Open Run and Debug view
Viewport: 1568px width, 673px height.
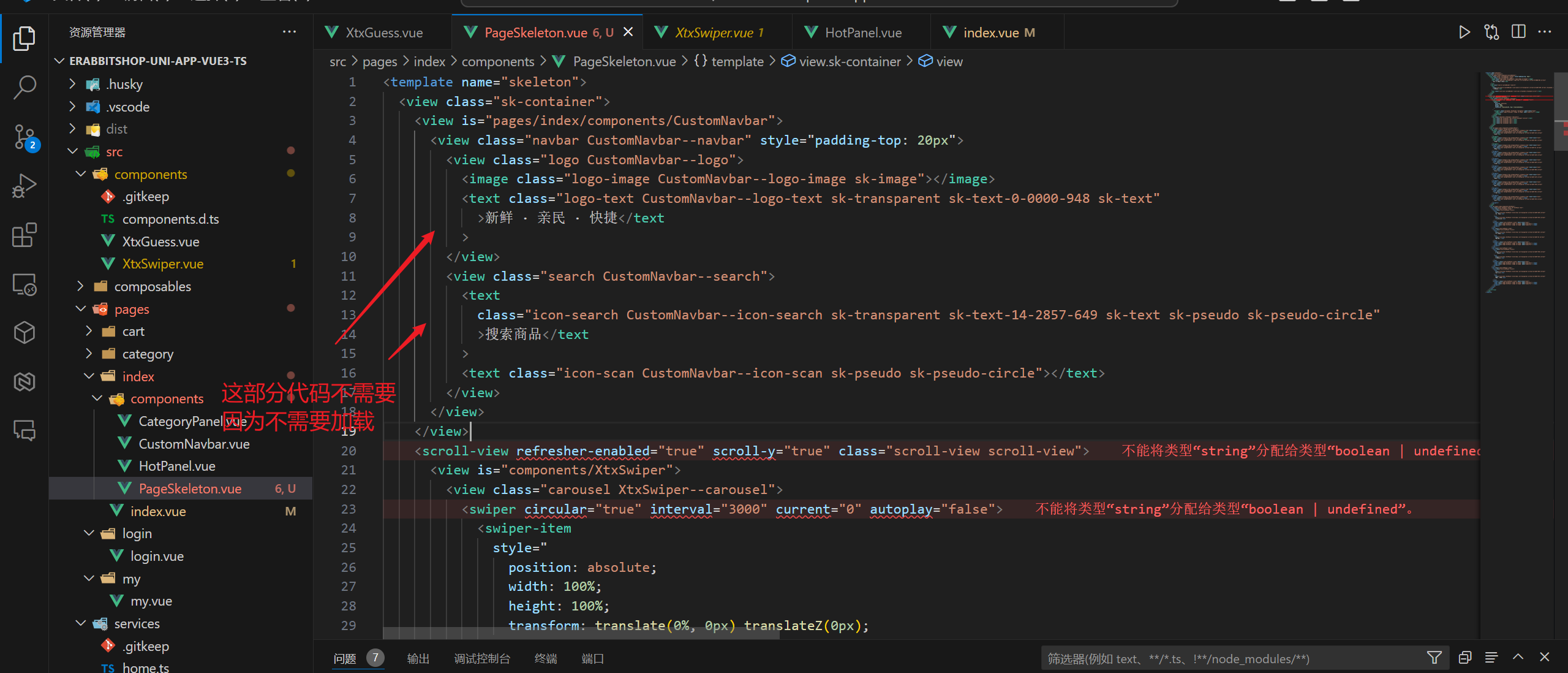[24, 186]
